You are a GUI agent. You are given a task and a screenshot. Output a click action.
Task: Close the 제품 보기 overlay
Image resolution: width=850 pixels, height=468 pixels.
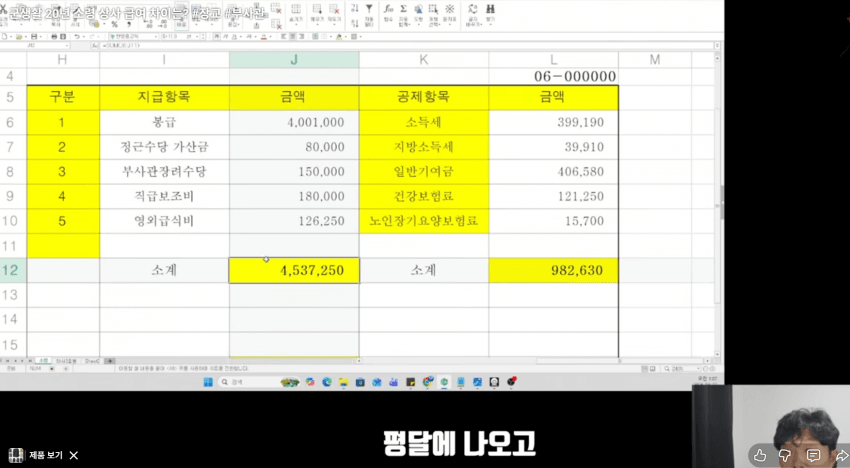click(x=74, y=455)
